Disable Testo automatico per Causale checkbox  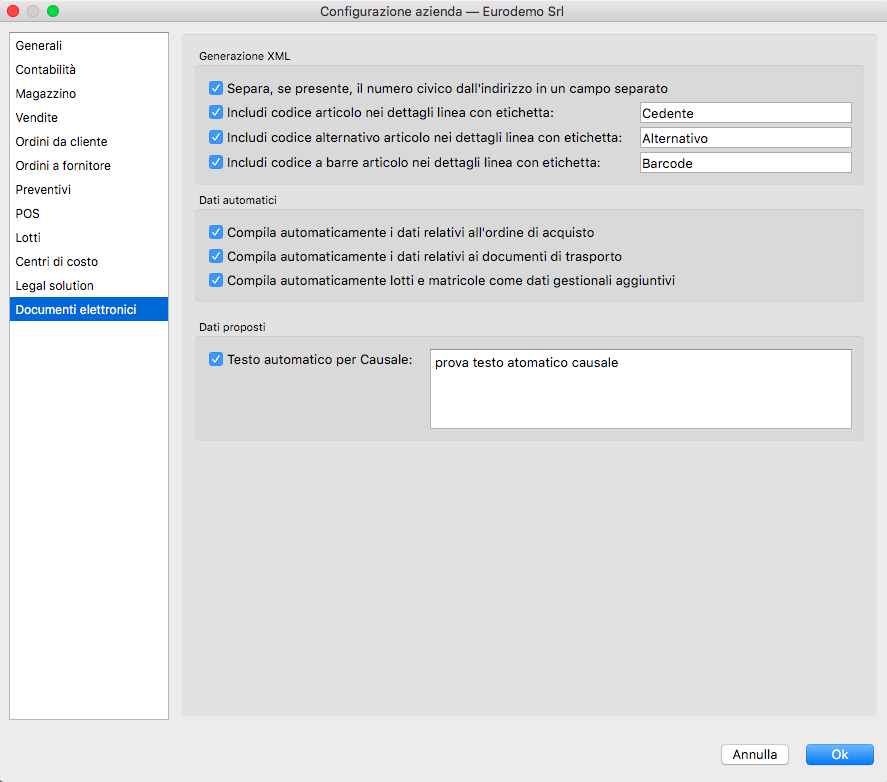point(216,359)
